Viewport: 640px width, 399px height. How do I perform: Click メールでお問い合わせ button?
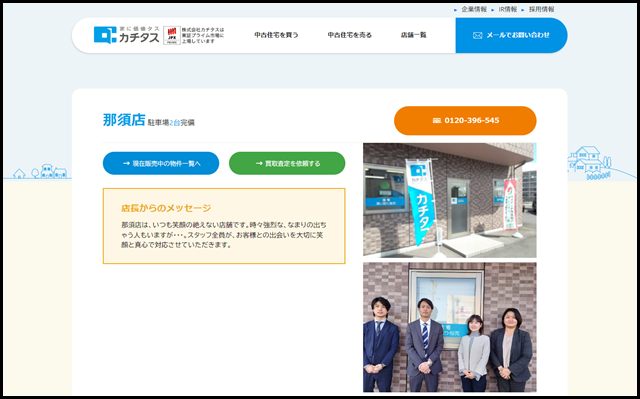[511, 35]
